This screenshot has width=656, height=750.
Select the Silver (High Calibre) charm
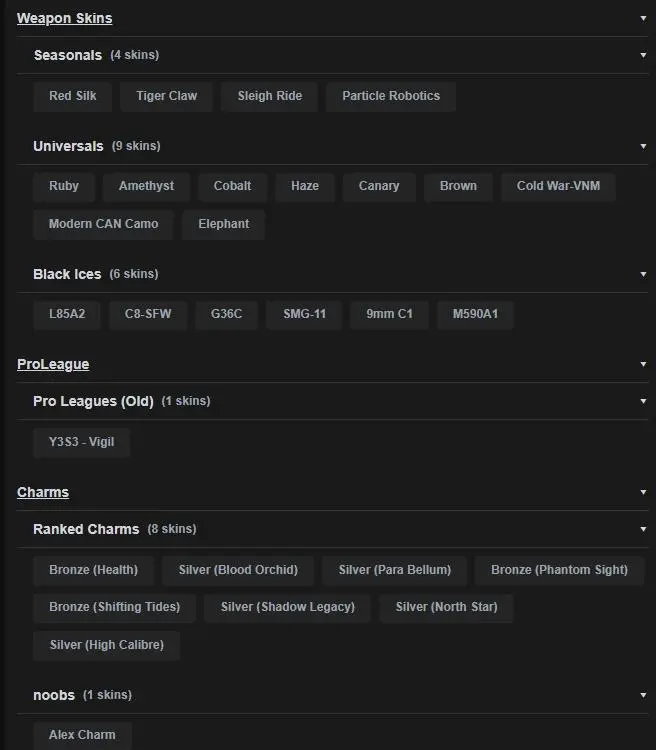(x=107, y=645)
